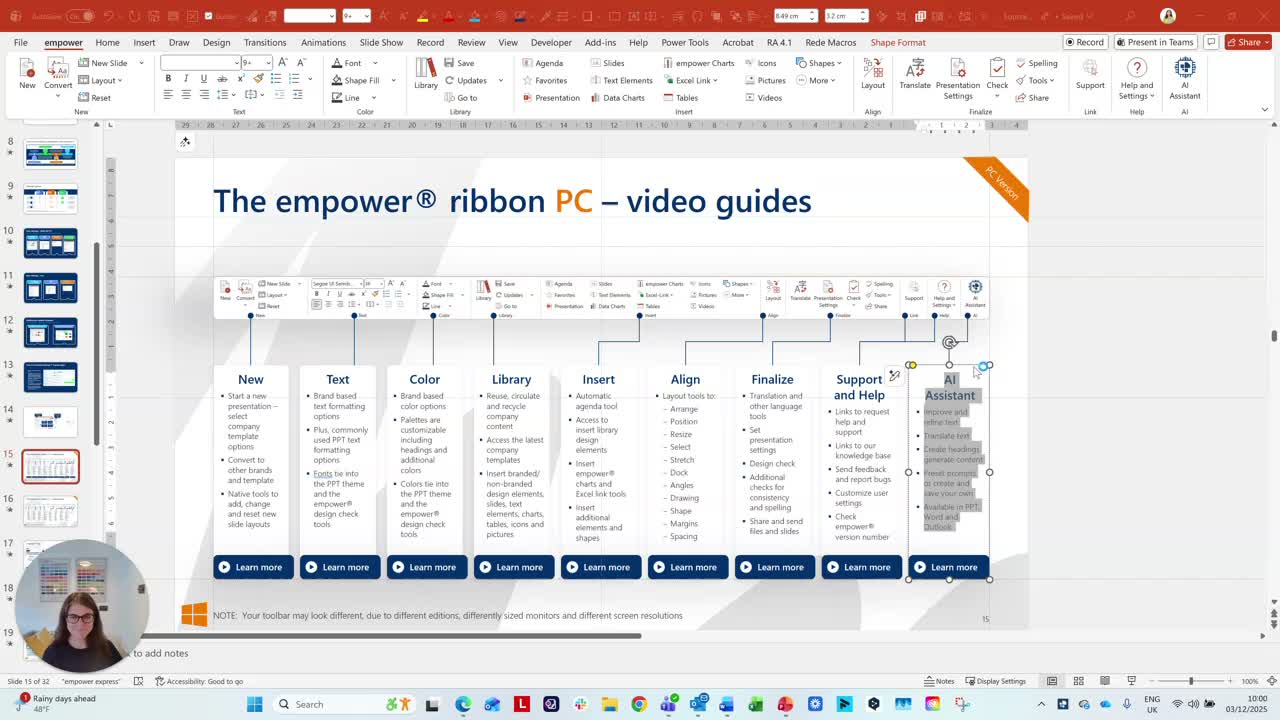Open the Shape Format tab

coord(898,42)
